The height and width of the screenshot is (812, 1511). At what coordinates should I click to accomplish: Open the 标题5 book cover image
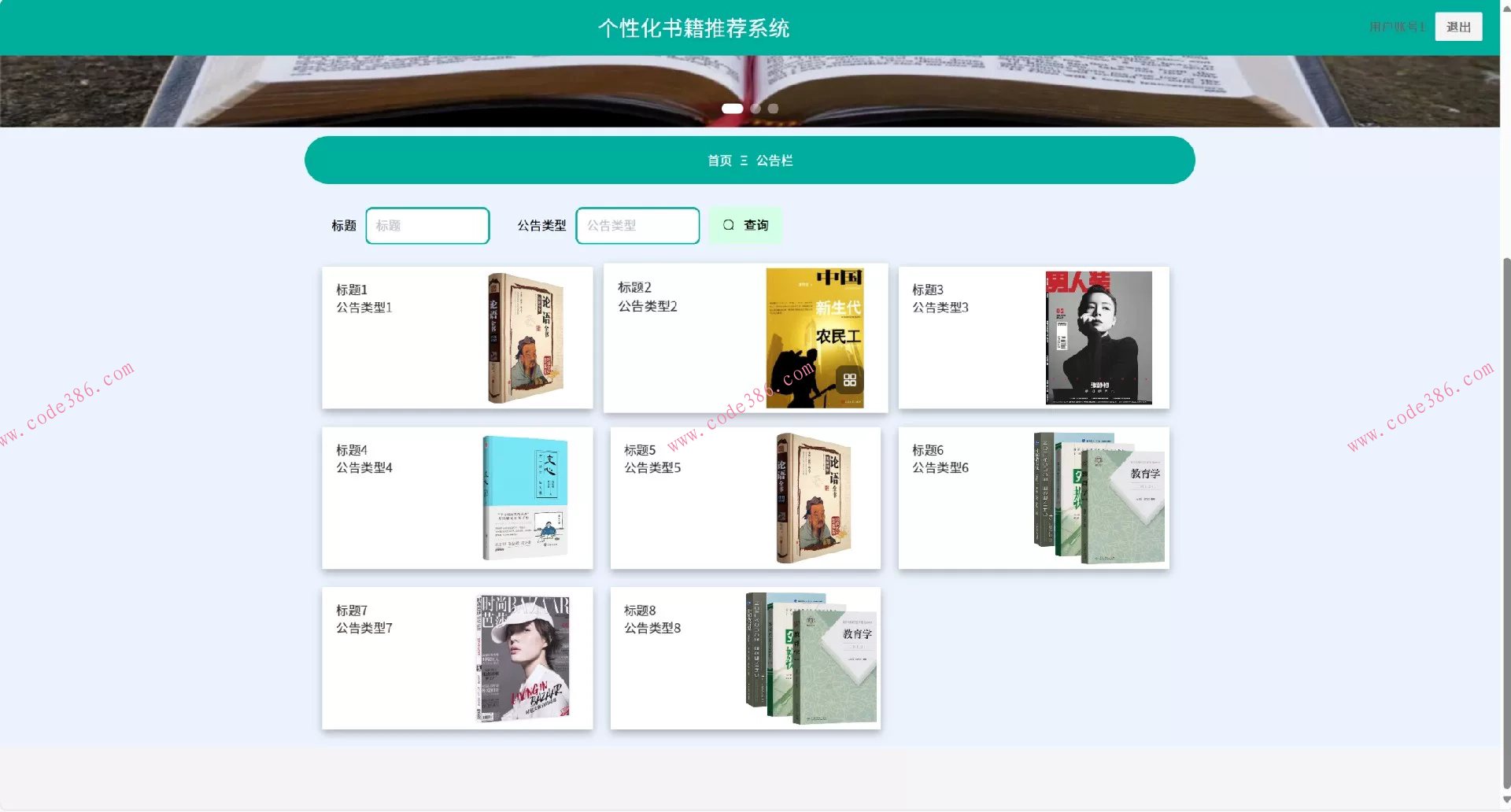click(813, 497)
